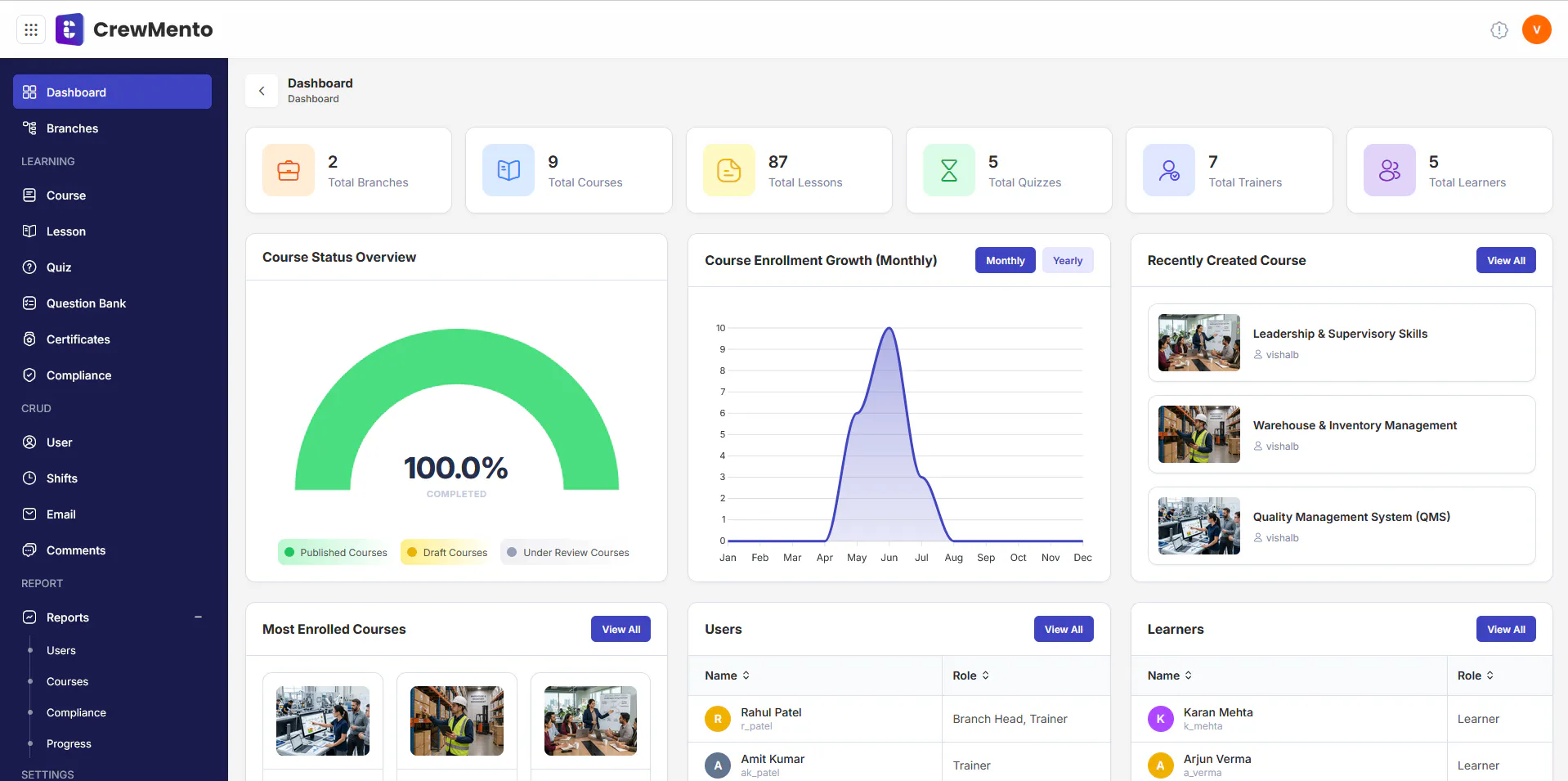Click the June peak on enrollment chart
The image size is (1568, 781).
point(889,329)
